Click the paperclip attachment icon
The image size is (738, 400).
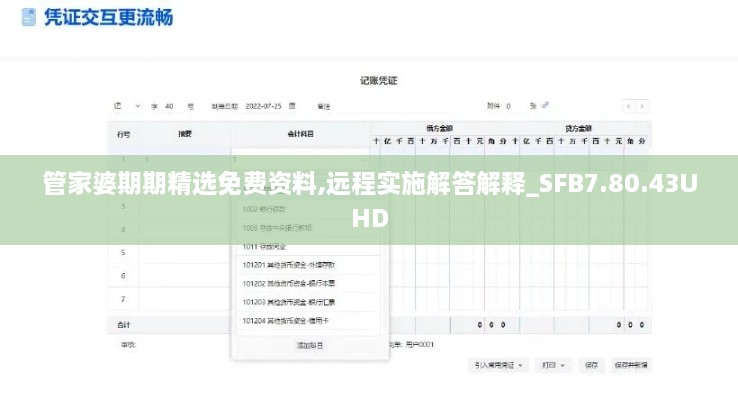[x=545, y=105]
